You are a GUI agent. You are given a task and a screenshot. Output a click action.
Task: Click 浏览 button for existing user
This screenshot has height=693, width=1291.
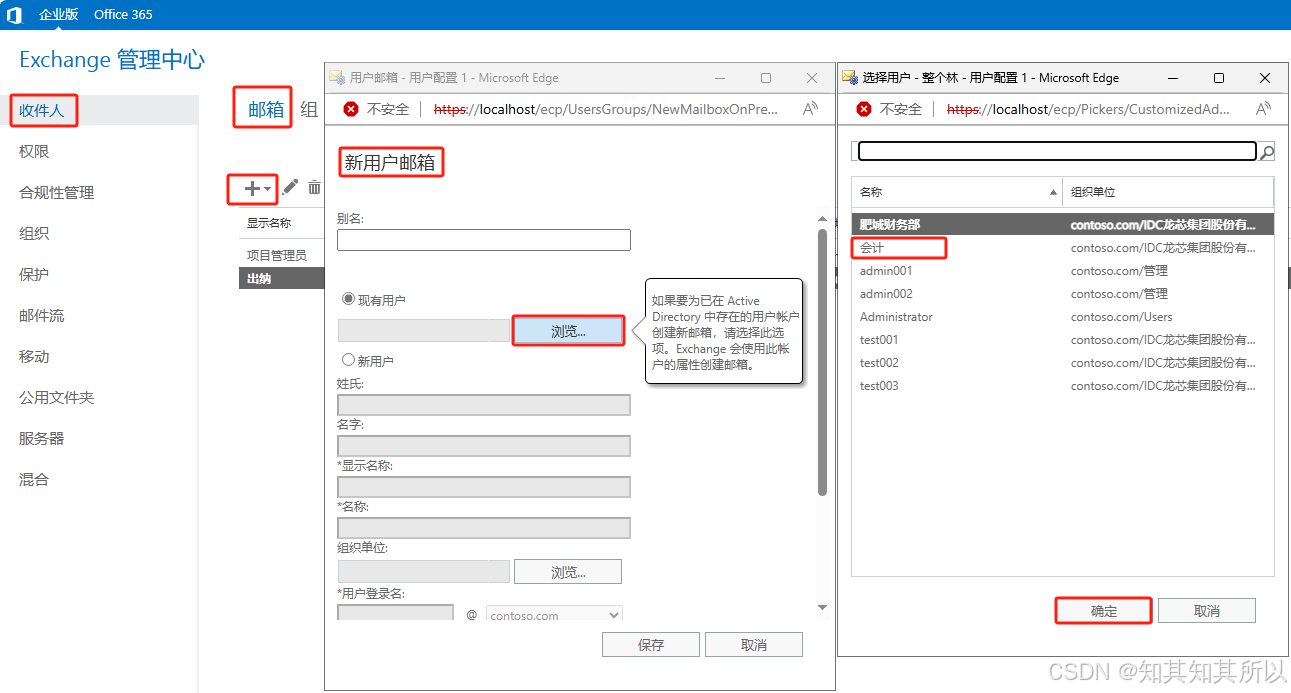tap(568, 331)
